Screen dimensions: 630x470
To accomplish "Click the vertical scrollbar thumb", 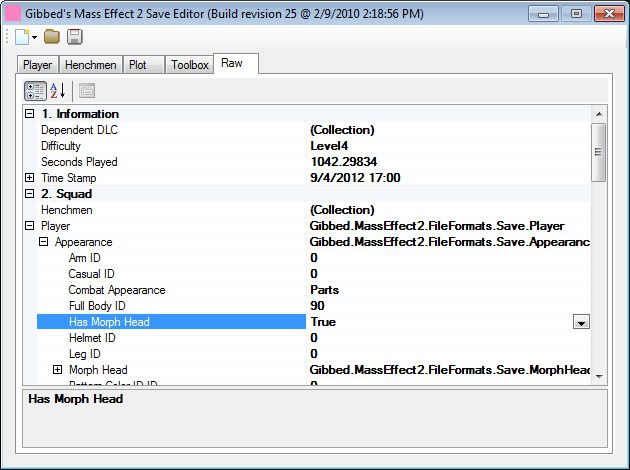I will [599, 152].
